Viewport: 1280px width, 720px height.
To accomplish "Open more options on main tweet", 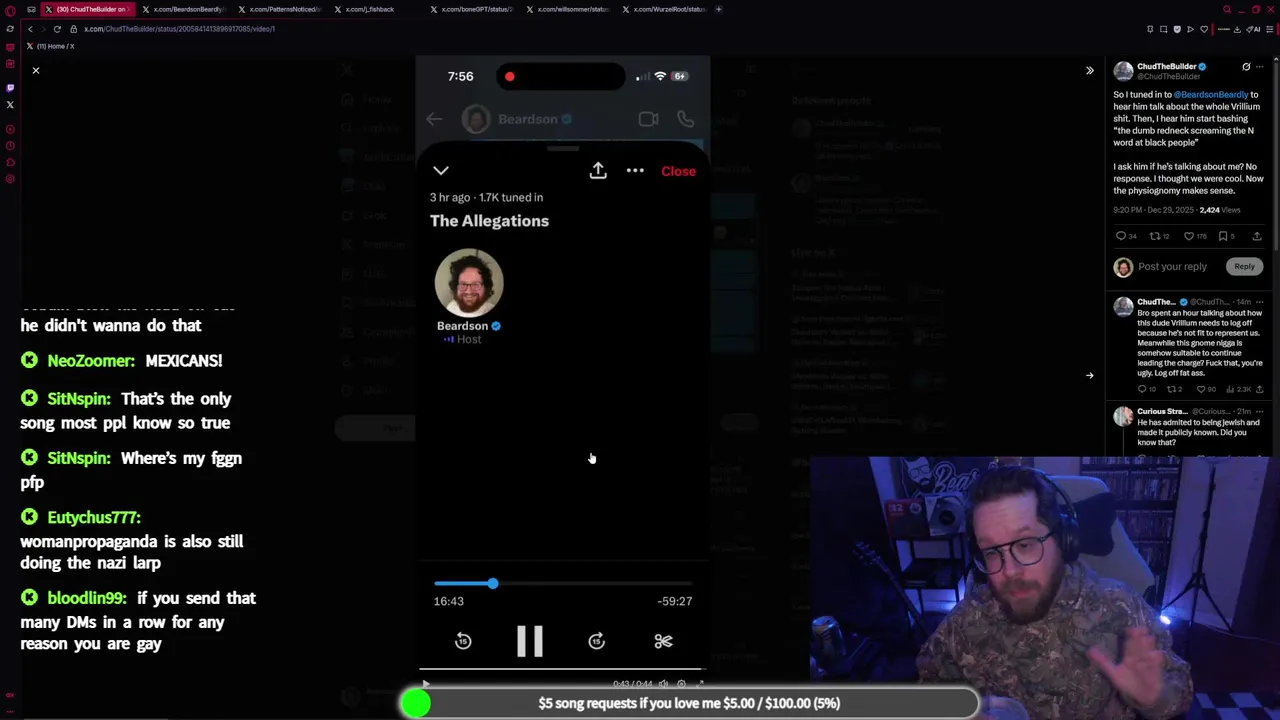I will (1260, 67).
